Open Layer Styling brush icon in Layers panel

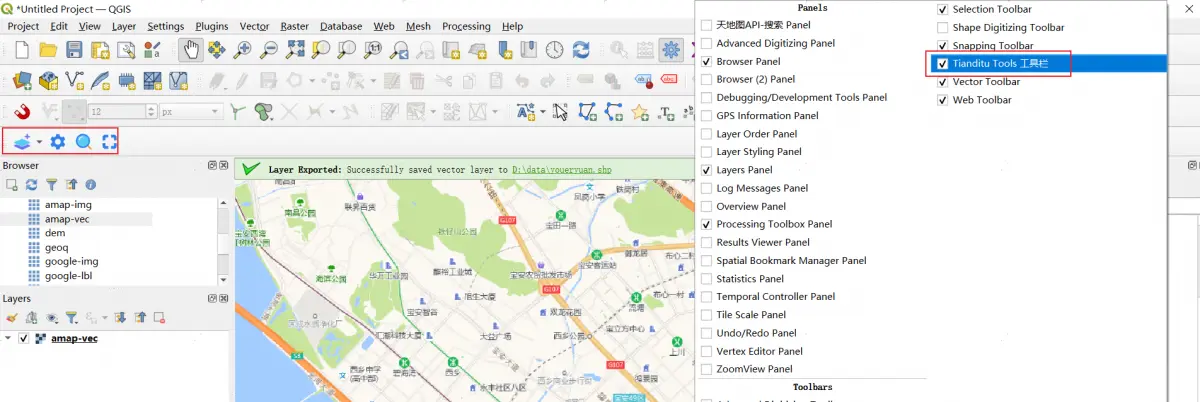(12, 317)
